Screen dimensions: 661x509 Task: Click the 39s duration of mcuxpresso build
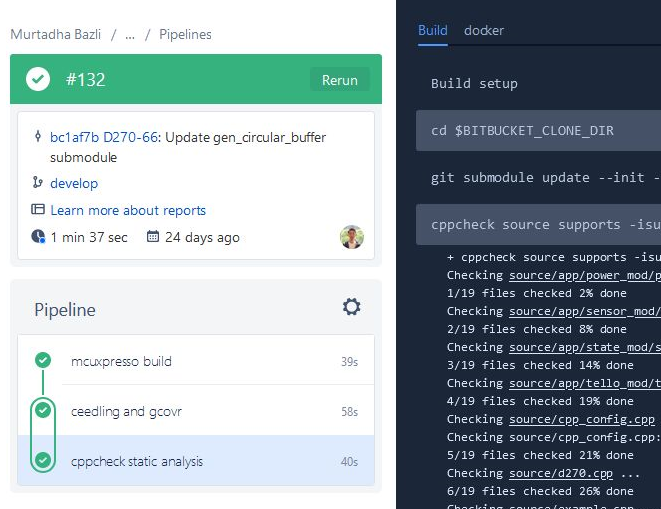point(349,362)
